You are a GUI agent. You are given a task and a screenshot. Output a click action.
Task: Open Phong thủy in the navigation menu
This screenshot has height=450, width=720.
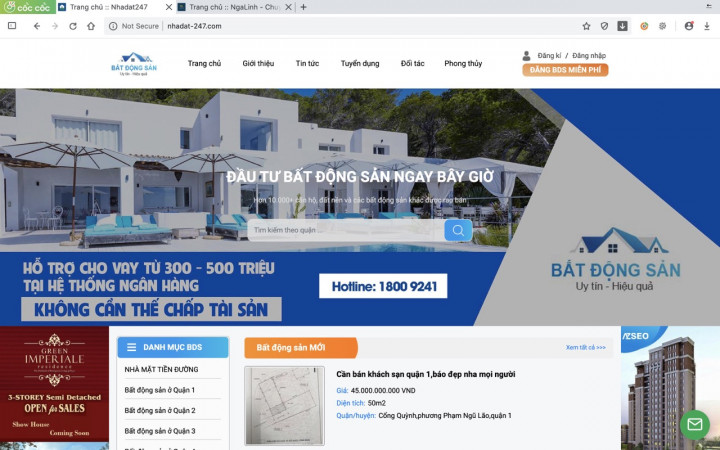pyautogui.click(x=463, y=64)
